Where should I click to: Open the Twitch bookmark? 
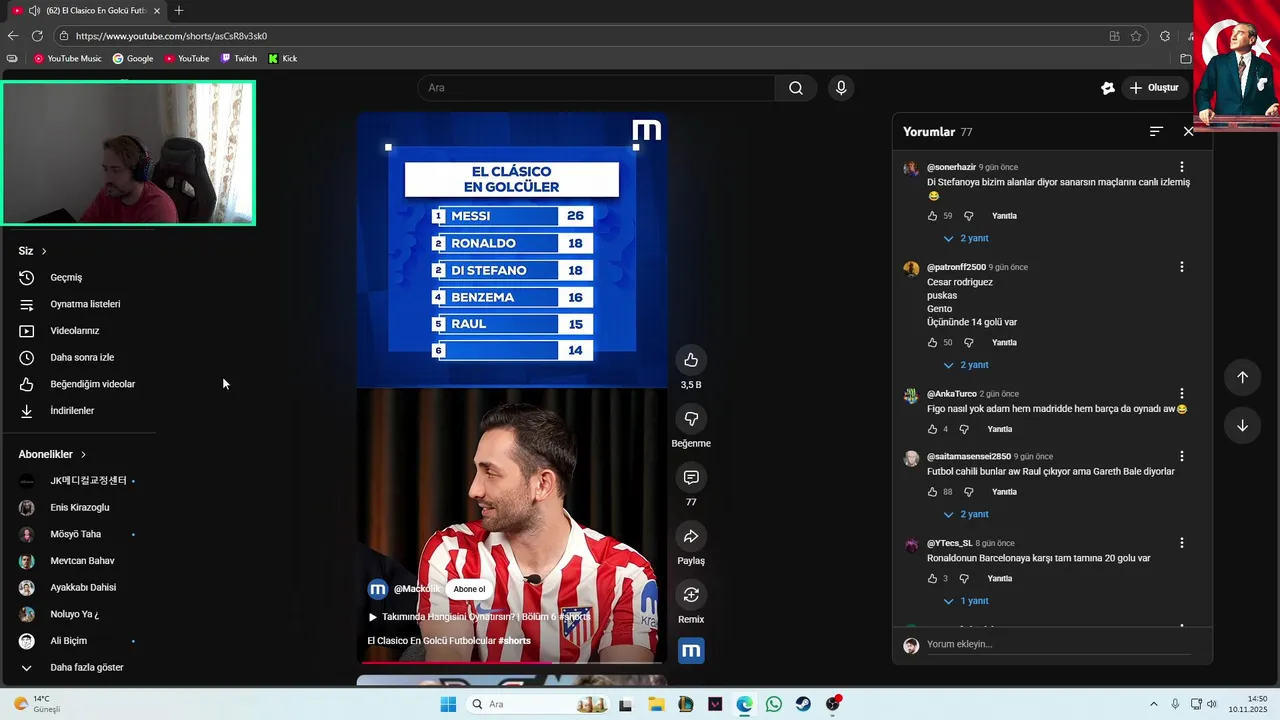click(239, 59)
